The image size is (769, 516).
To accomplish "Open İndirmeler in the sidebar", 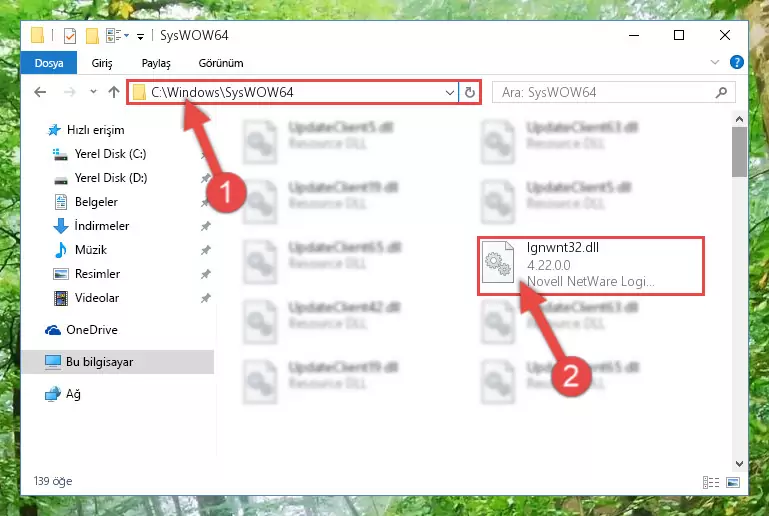I will (x=102, y=226).
